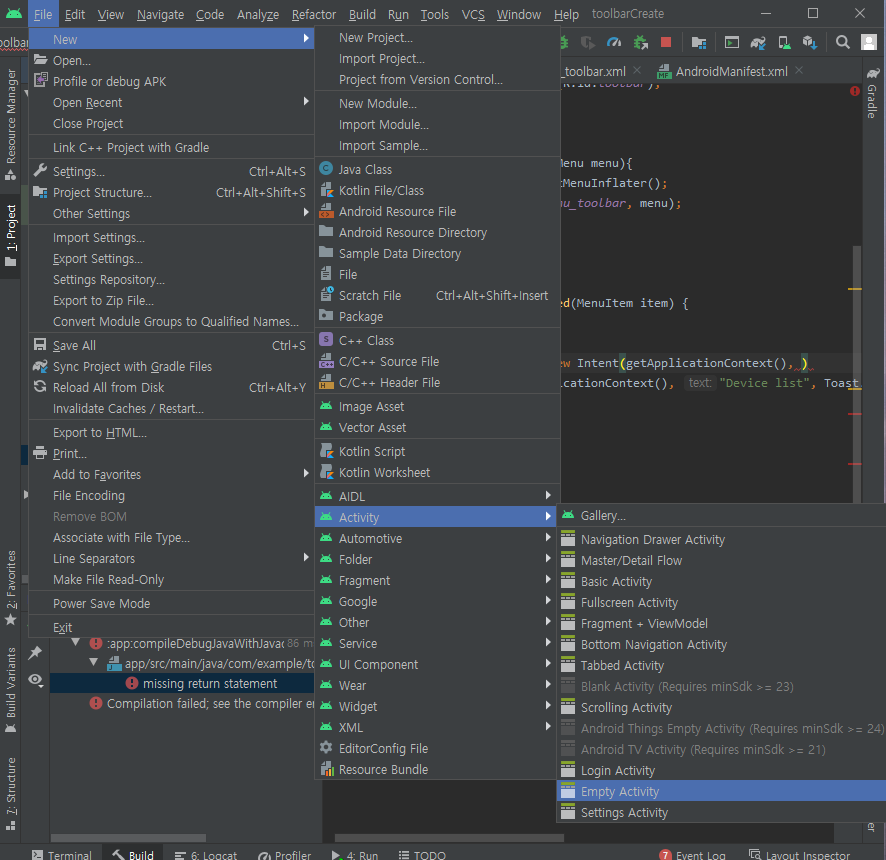Open the Edit menu
The width and height of the screenshot is (886, 860).
[x=75, y=14]
